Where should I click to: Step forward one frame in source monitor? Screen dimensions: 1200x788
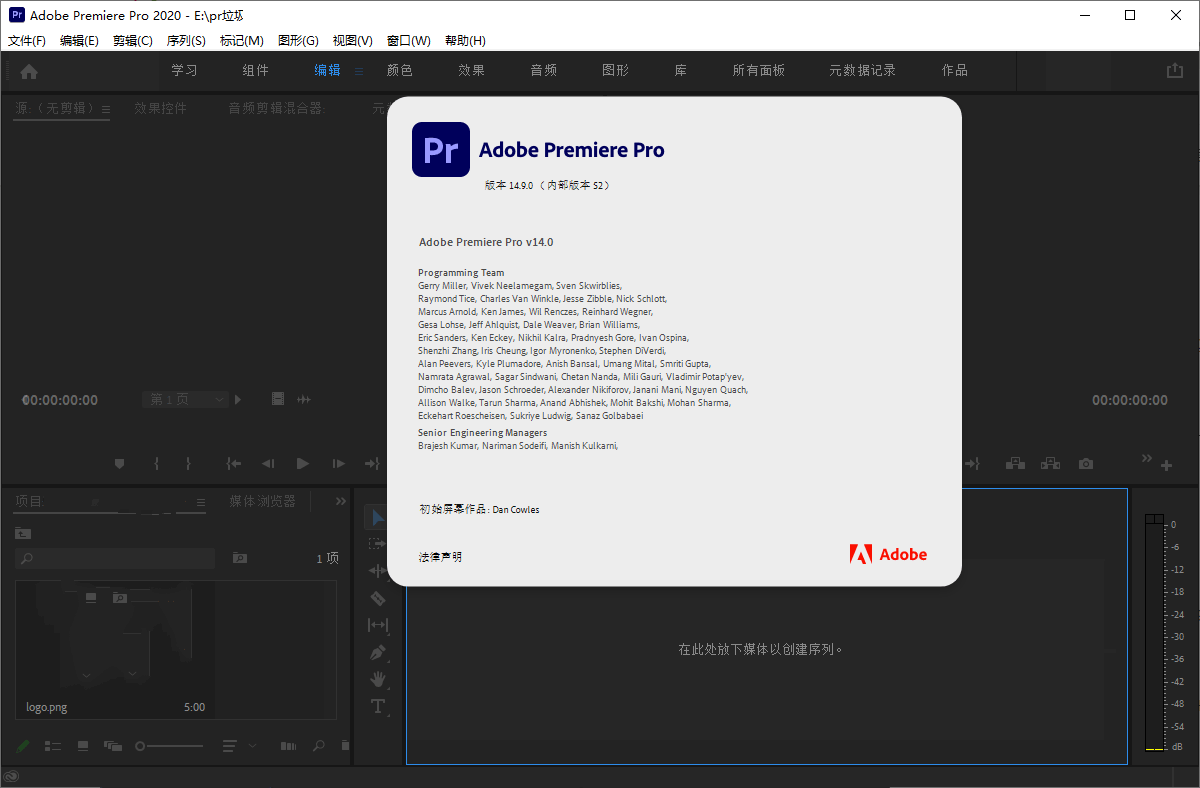(x=339, y=464)
